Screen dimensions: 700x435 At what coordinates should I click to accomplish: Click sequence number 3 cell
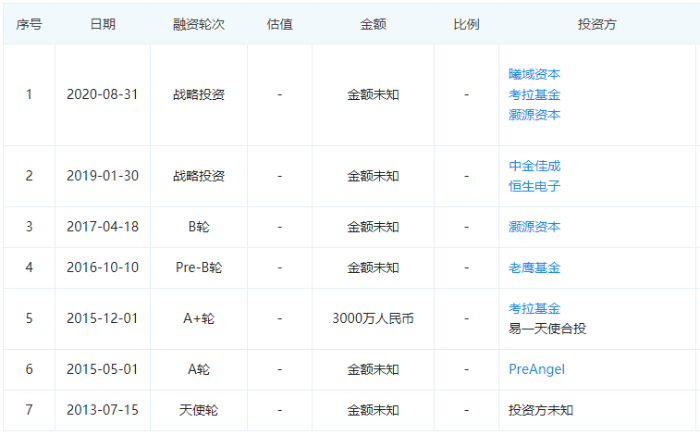click(x=29, y=227)
